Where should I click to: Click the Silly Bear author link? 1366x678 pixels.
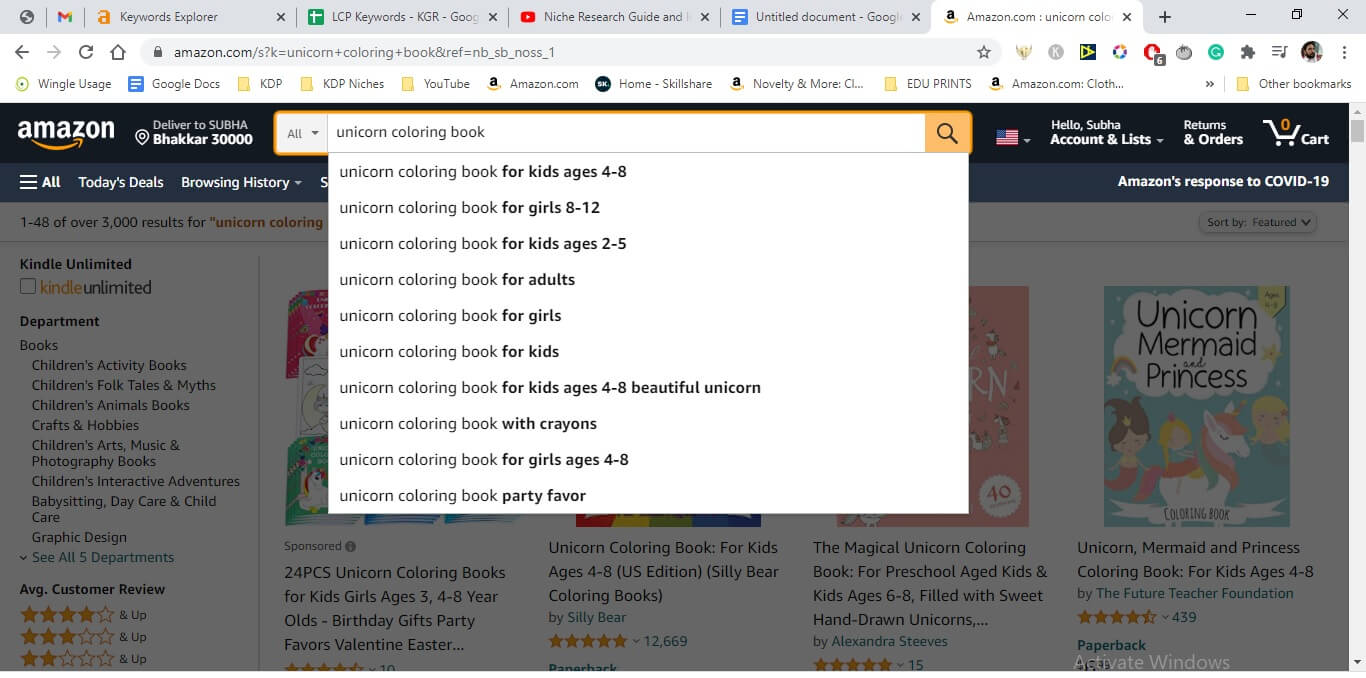[597, 617]
